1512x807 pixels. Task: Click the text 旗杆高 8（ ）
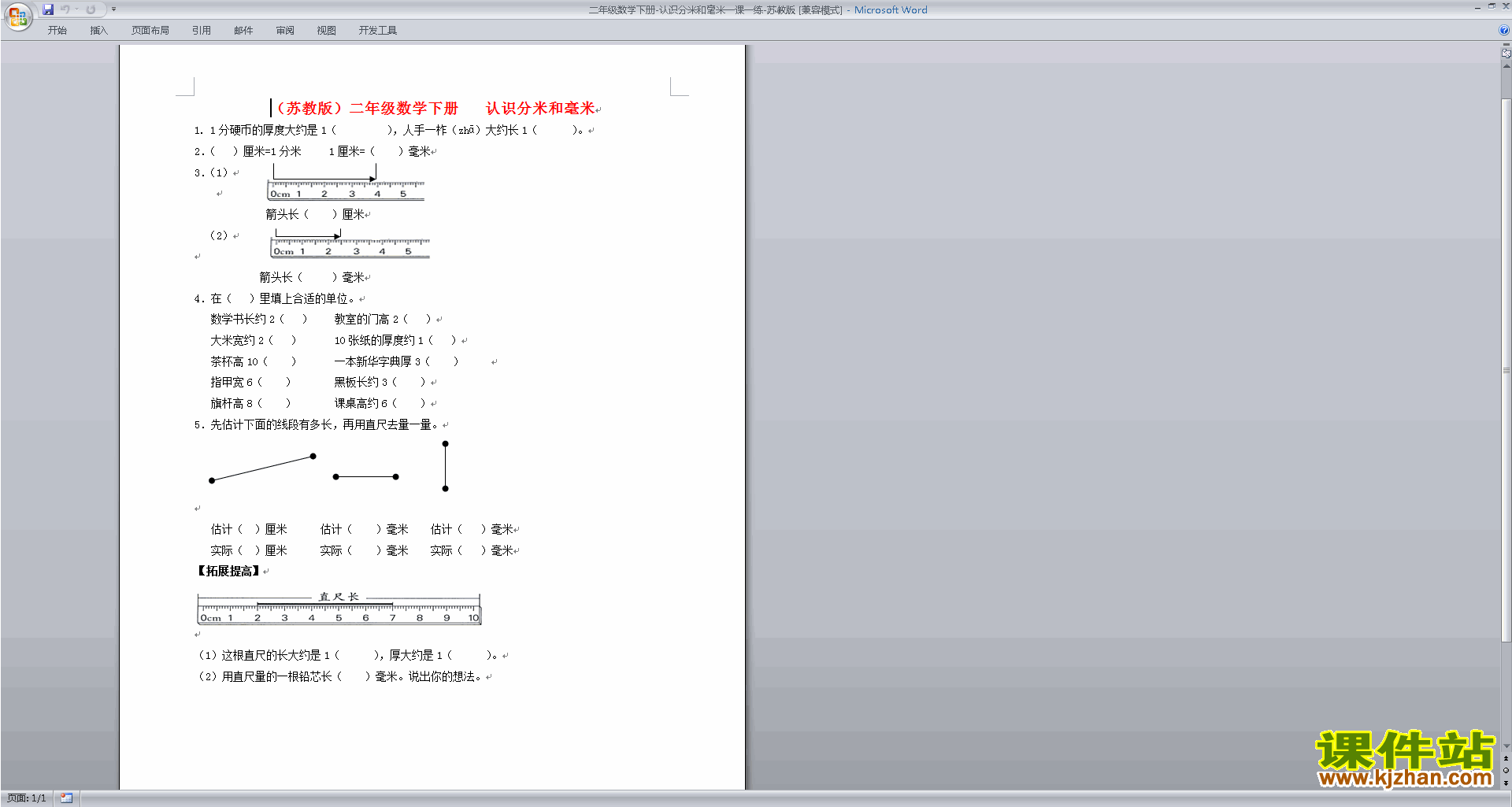(250, 403)
